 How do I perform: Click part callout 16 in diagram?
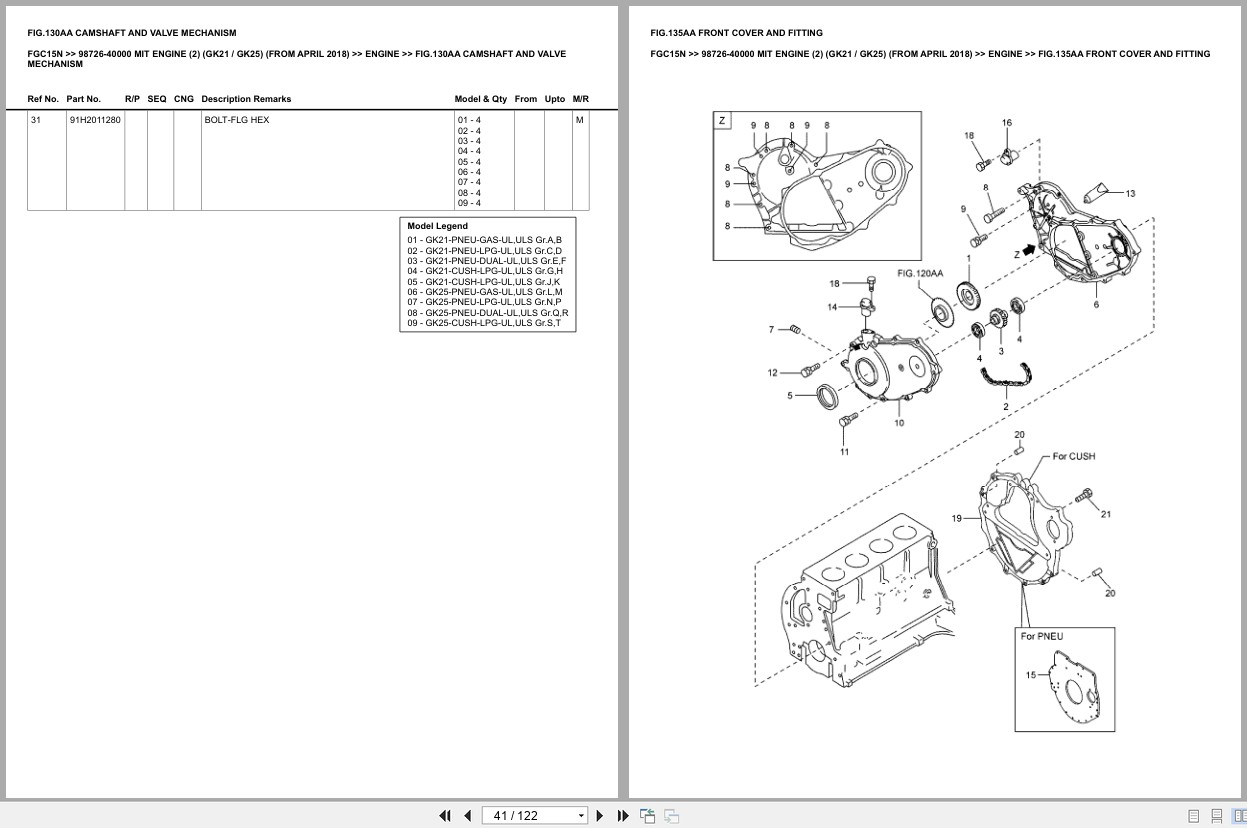click(x=1007, y=123)
